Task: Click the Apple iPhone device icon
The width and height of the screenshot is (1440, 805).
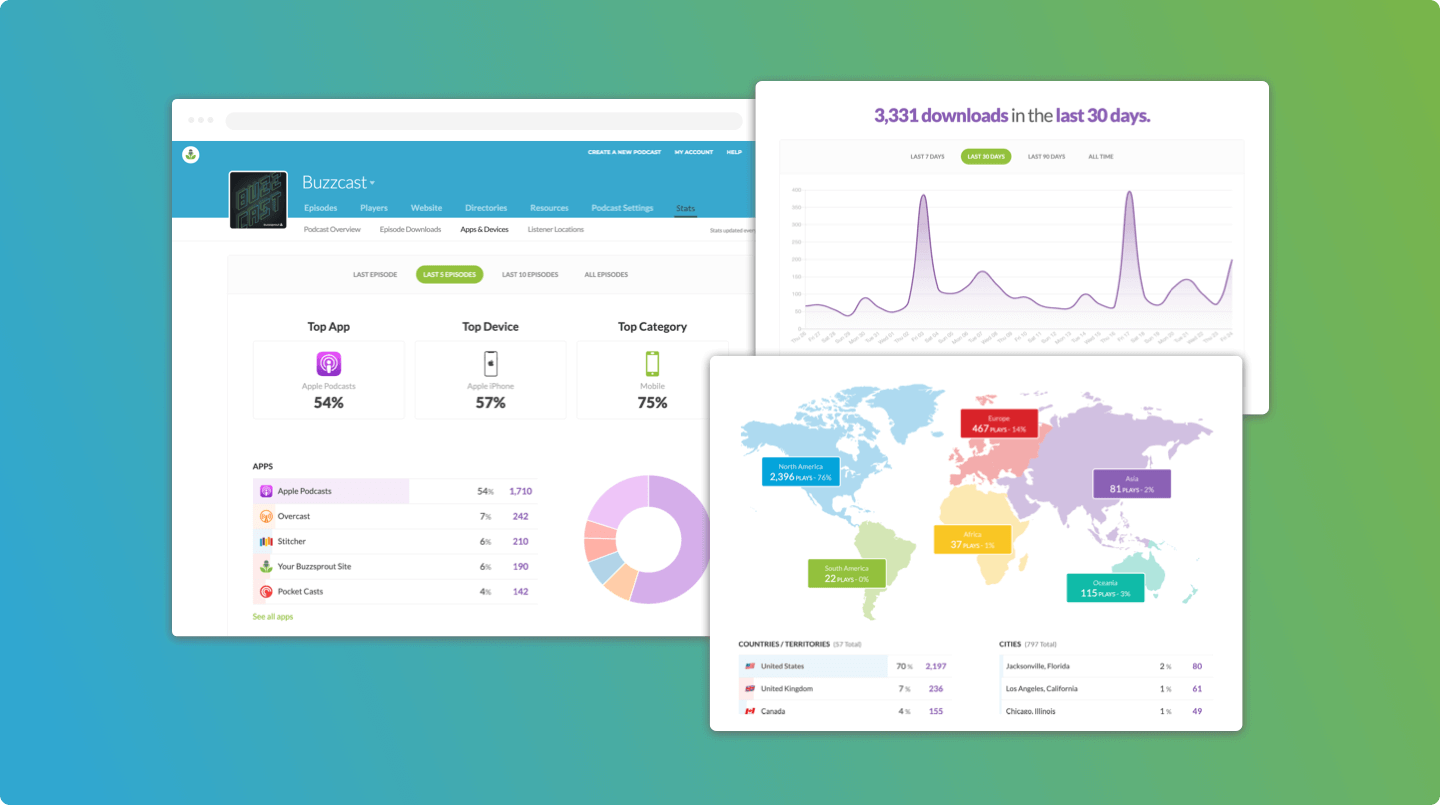Action: (490, 363)
